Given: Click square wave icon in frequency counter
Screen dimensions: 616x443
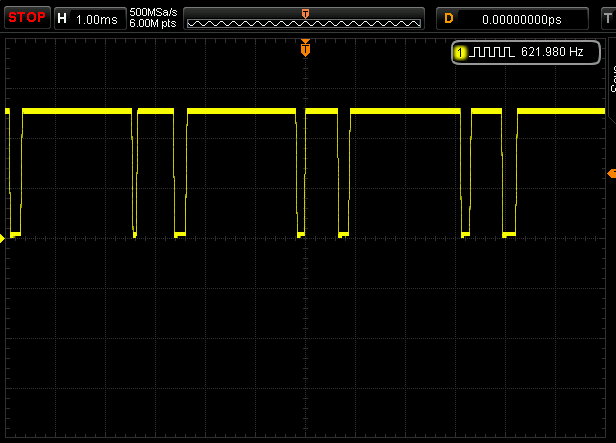Looking at the screenshot, I should [492, 52].
